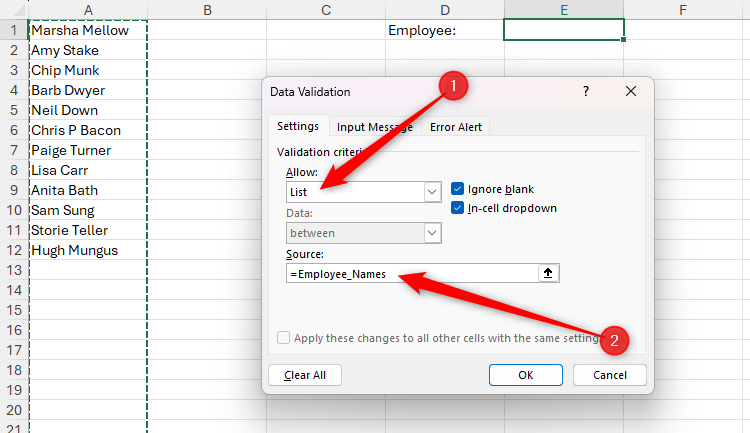Open the Error Alert tab
Viewport: 750px width, 433px height.
[456, 127]
